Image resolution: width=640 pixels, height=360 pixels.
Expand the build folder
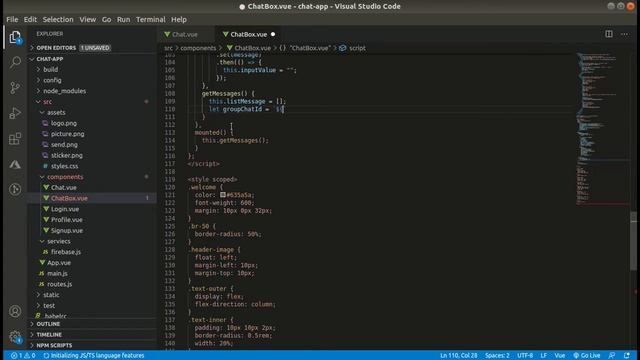pyautogui.click(x=92, y=69)
